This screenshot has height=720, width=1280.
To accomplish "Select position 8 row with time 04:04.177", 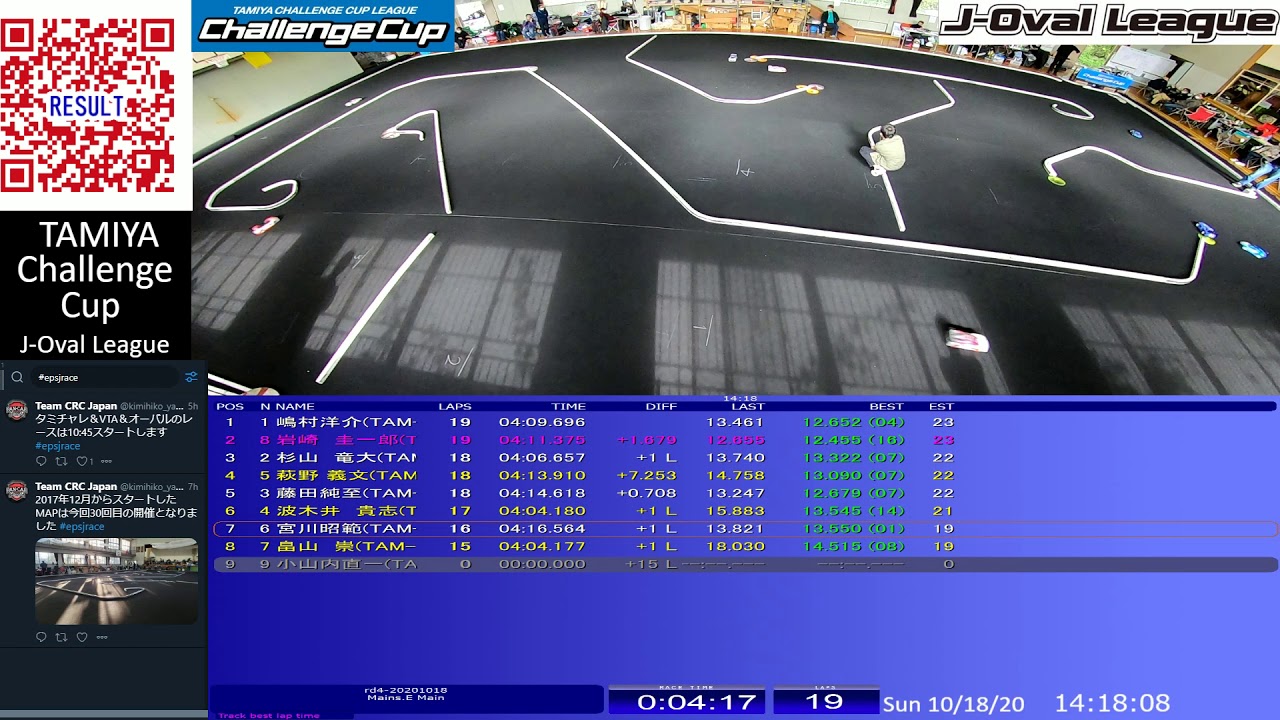I will click(x=745, y=547).
